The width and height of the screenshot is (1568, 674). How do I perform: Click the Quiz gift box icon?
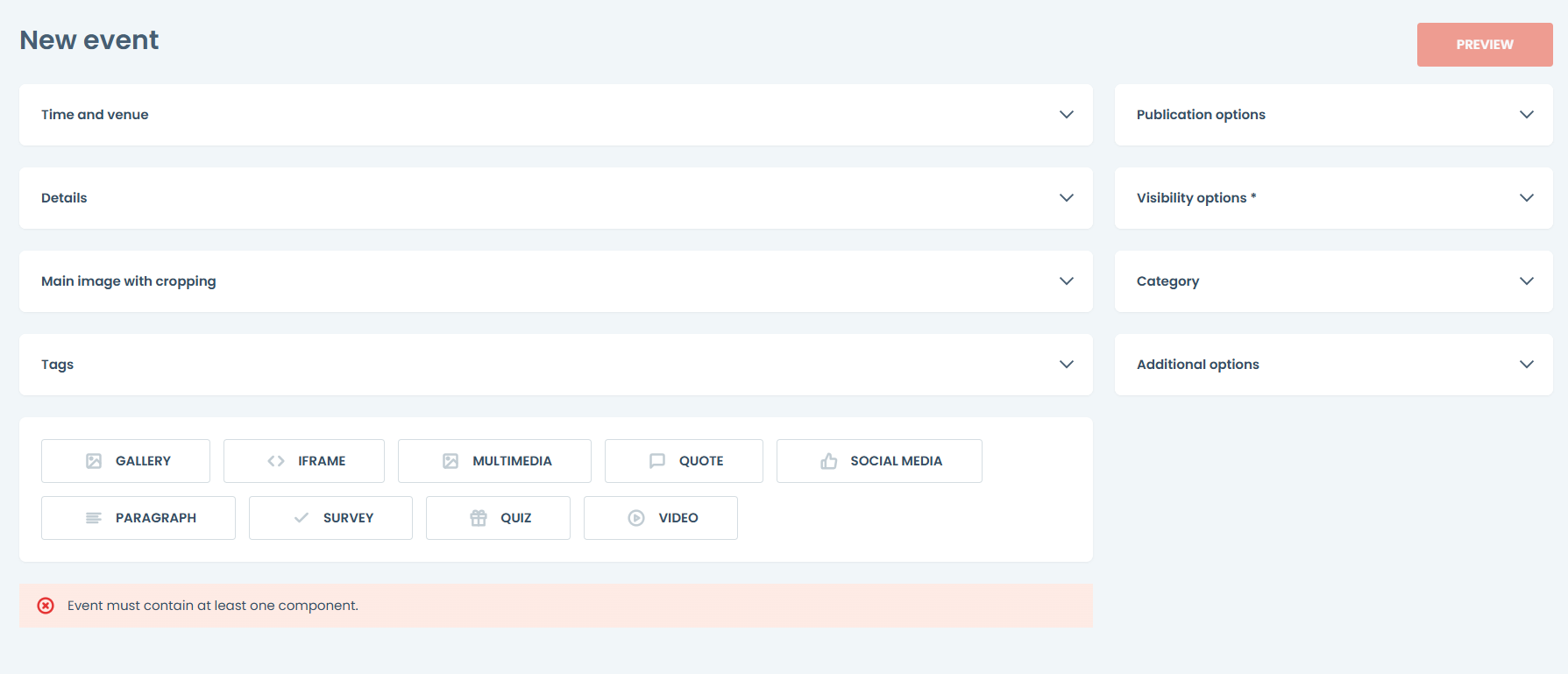[479, 518]
